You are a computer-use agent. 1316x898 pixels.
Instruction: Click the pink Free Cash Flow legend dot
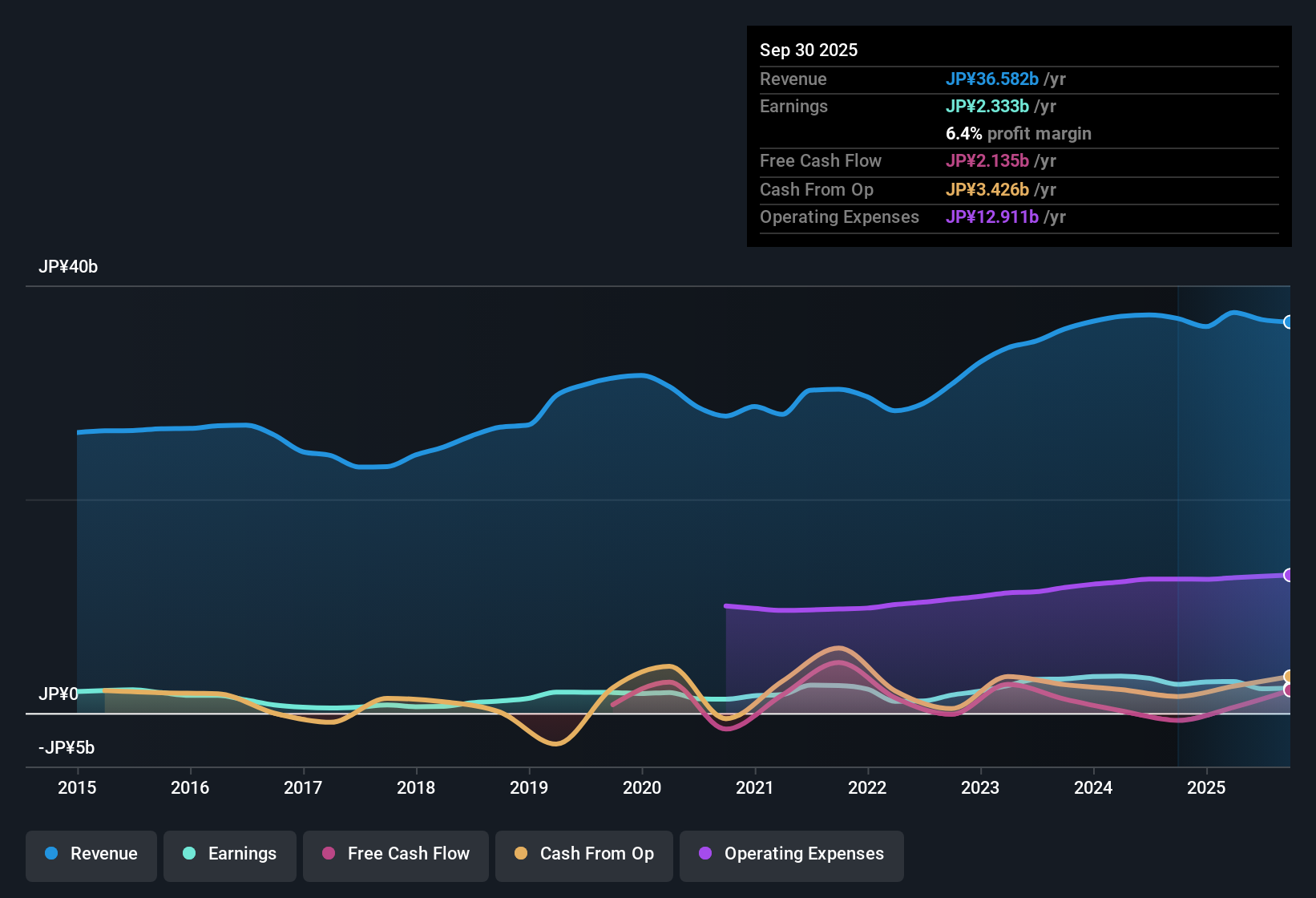tap(328, 854)
